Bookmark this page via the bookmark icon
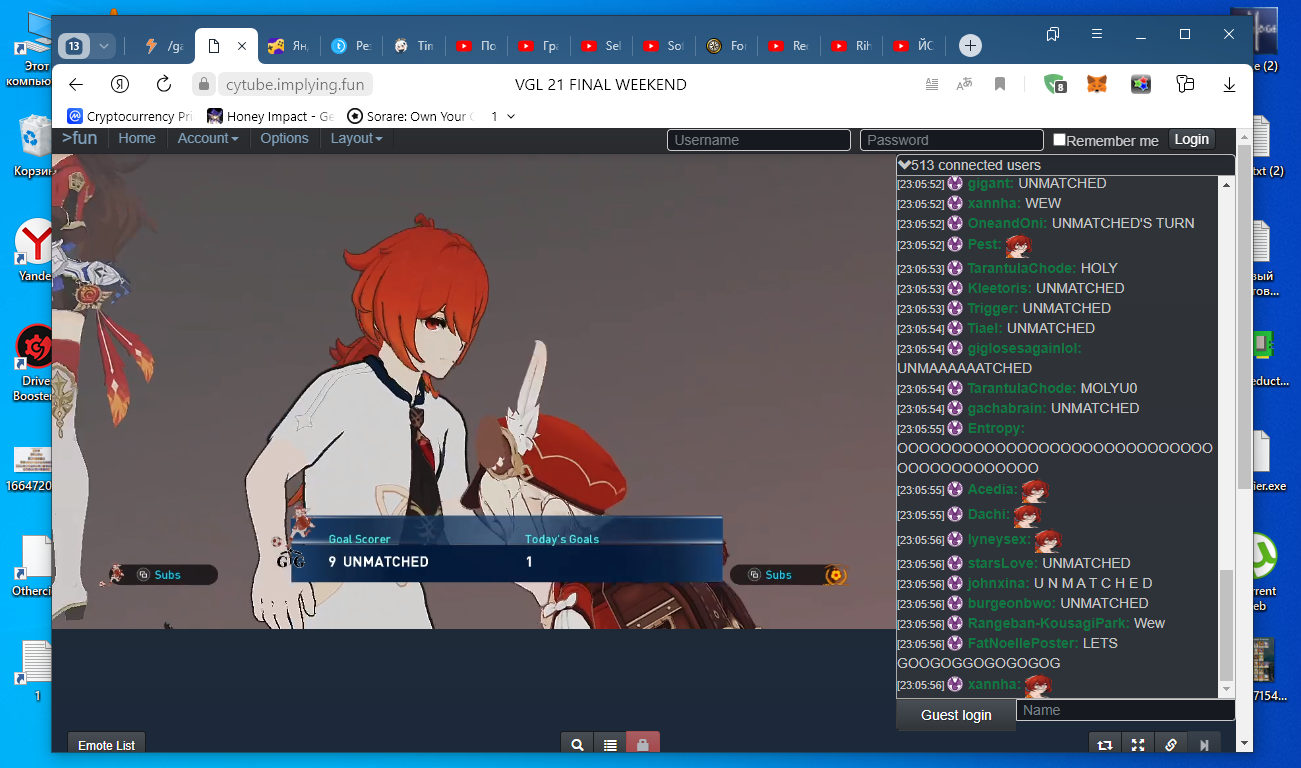This screenshot has height=768, width=1301. [999, 84]
